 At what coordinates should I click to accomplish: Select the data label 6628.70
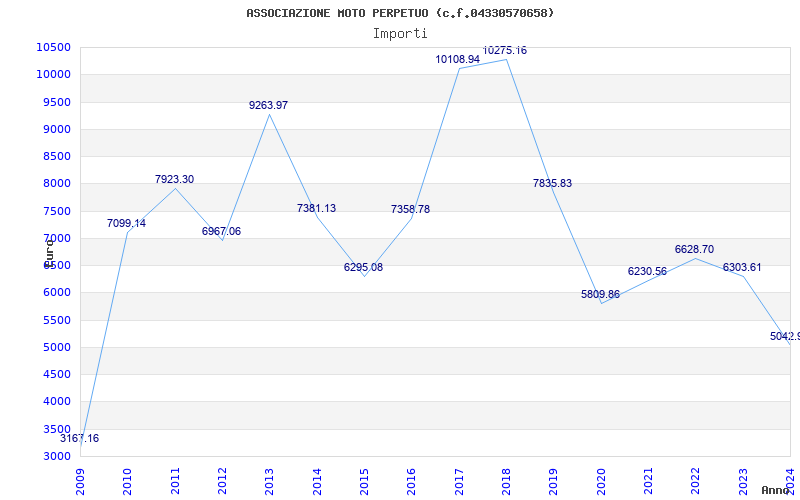(x=694, y=249)
